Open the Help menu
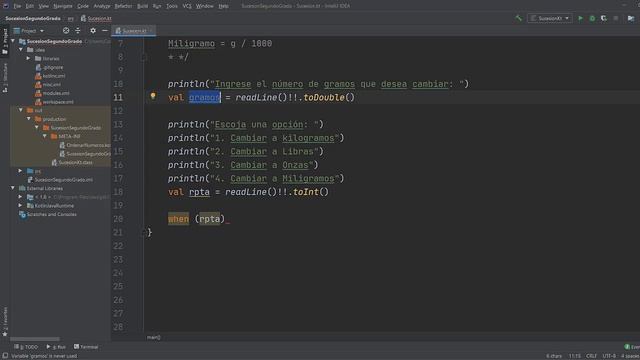The width and height of the screenshot is (640, 360). click(x=223, y=6)
